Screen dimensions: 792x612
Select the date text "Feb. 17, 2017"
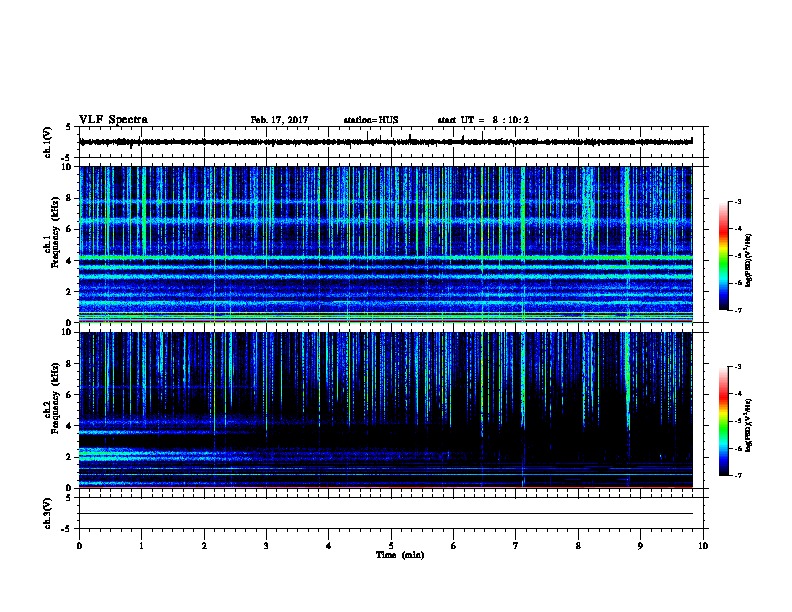279,120
